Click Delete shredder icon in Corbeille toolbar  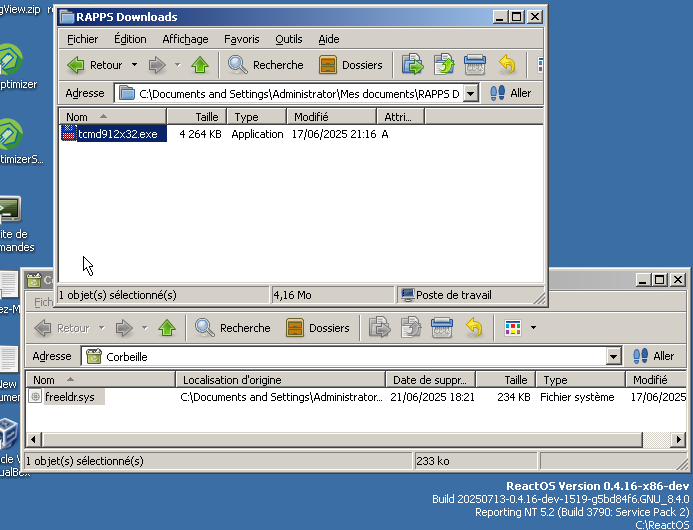[x=442, y=328]
